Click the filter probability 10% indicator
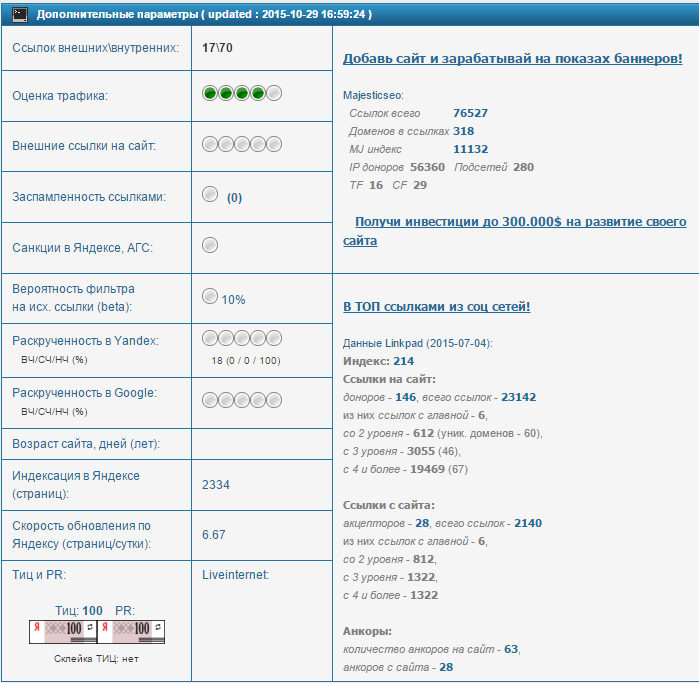The image size is (699, 683). pyautogui.click(x=210, y=296)
